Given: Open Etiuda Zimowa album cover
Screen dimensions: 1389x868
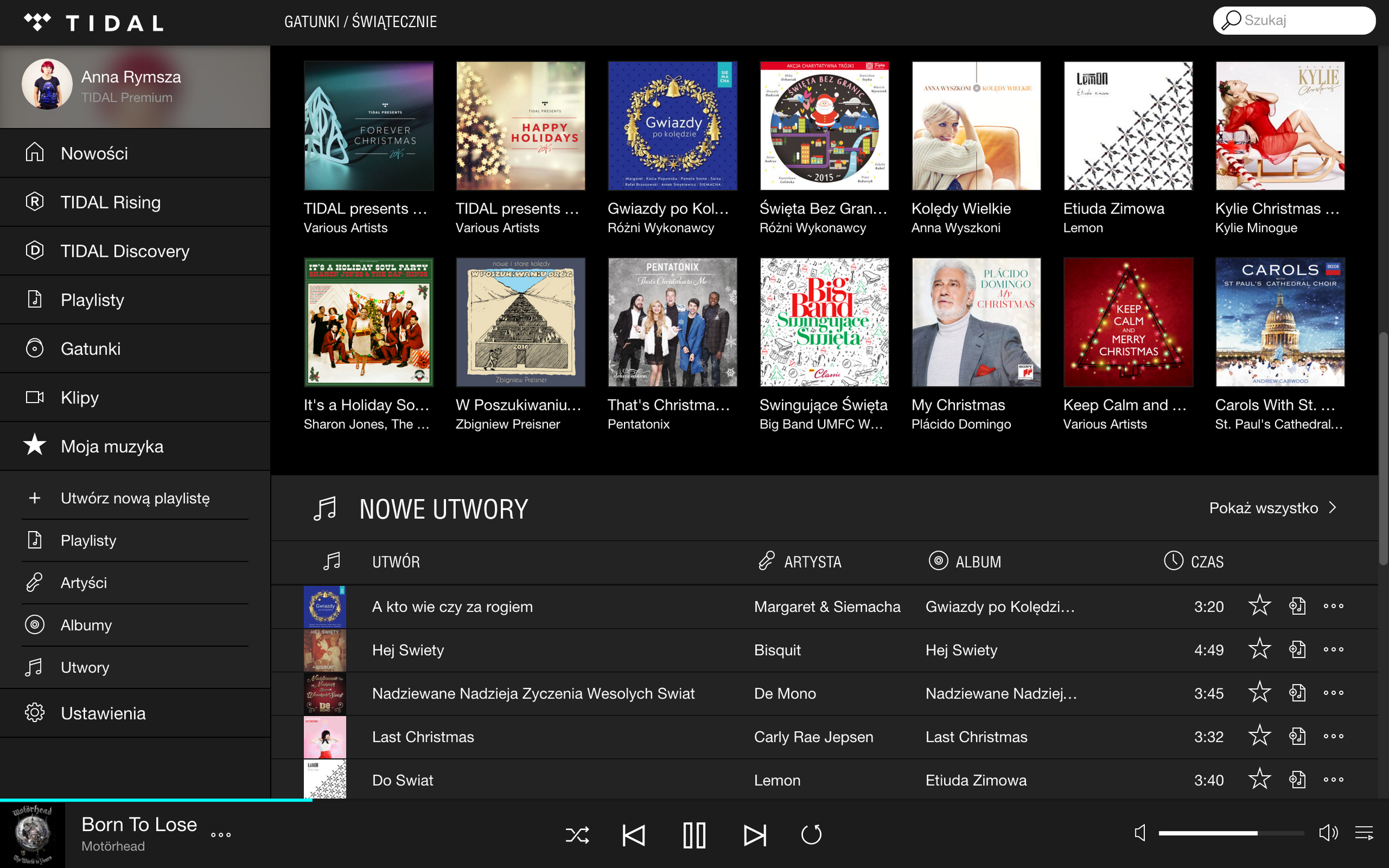Looking at the screenshot, I should 1128,126.
